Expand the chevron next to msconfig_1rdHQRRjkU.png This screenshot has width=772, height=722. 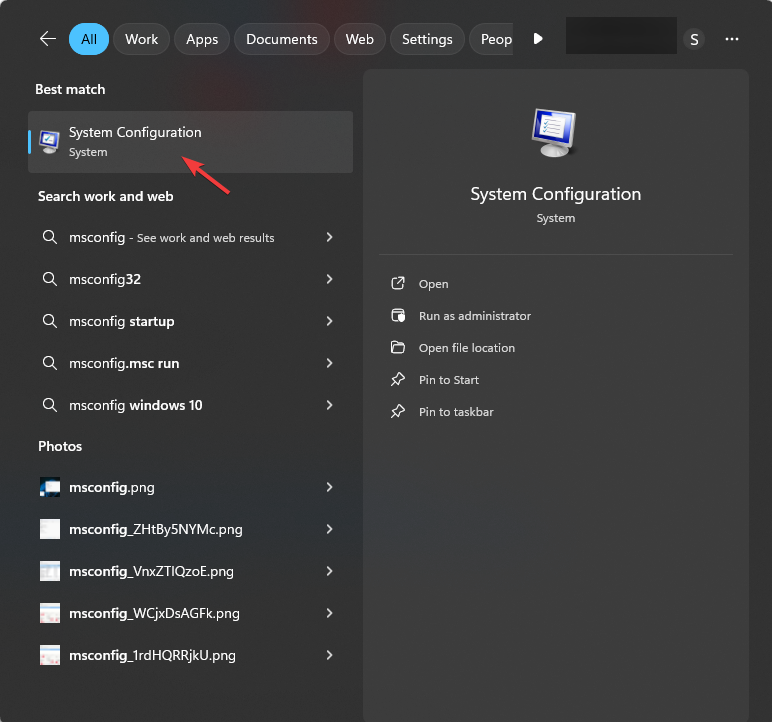coord(329,655)
